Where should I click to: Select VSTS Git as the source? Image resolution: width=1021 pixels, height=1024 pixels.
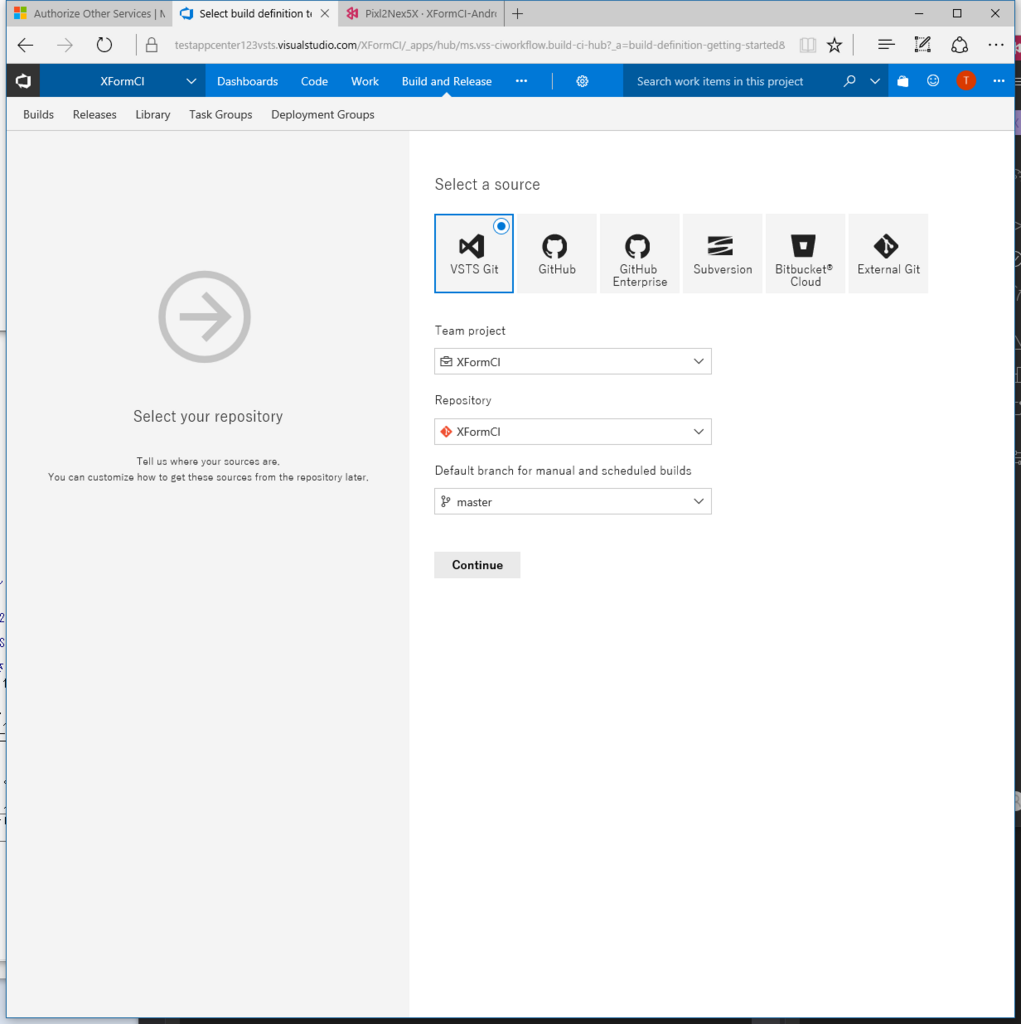click(x=474, y=253)
